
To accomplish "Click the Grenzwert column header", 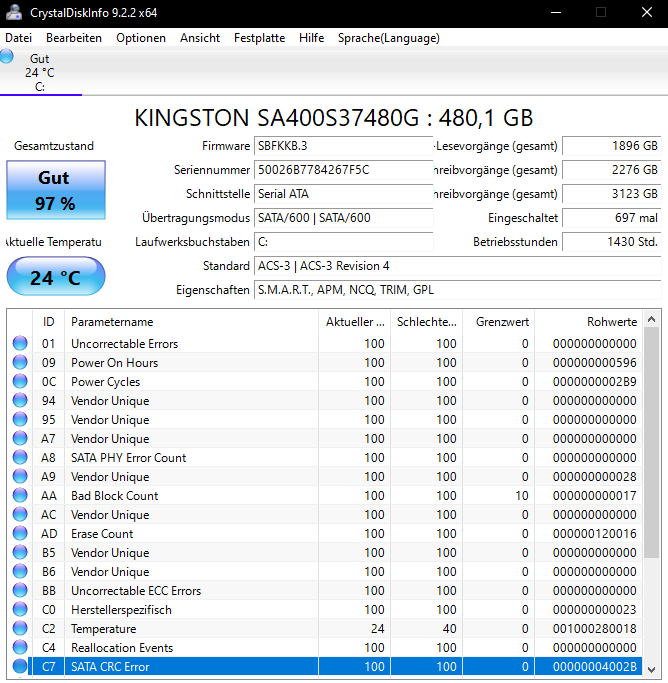I will click(499, 321).
